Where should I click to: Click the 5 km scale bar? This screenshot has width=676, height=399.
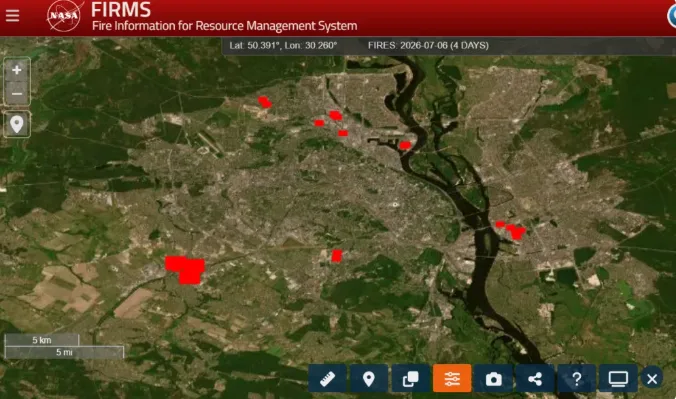[x=42, y=340]
